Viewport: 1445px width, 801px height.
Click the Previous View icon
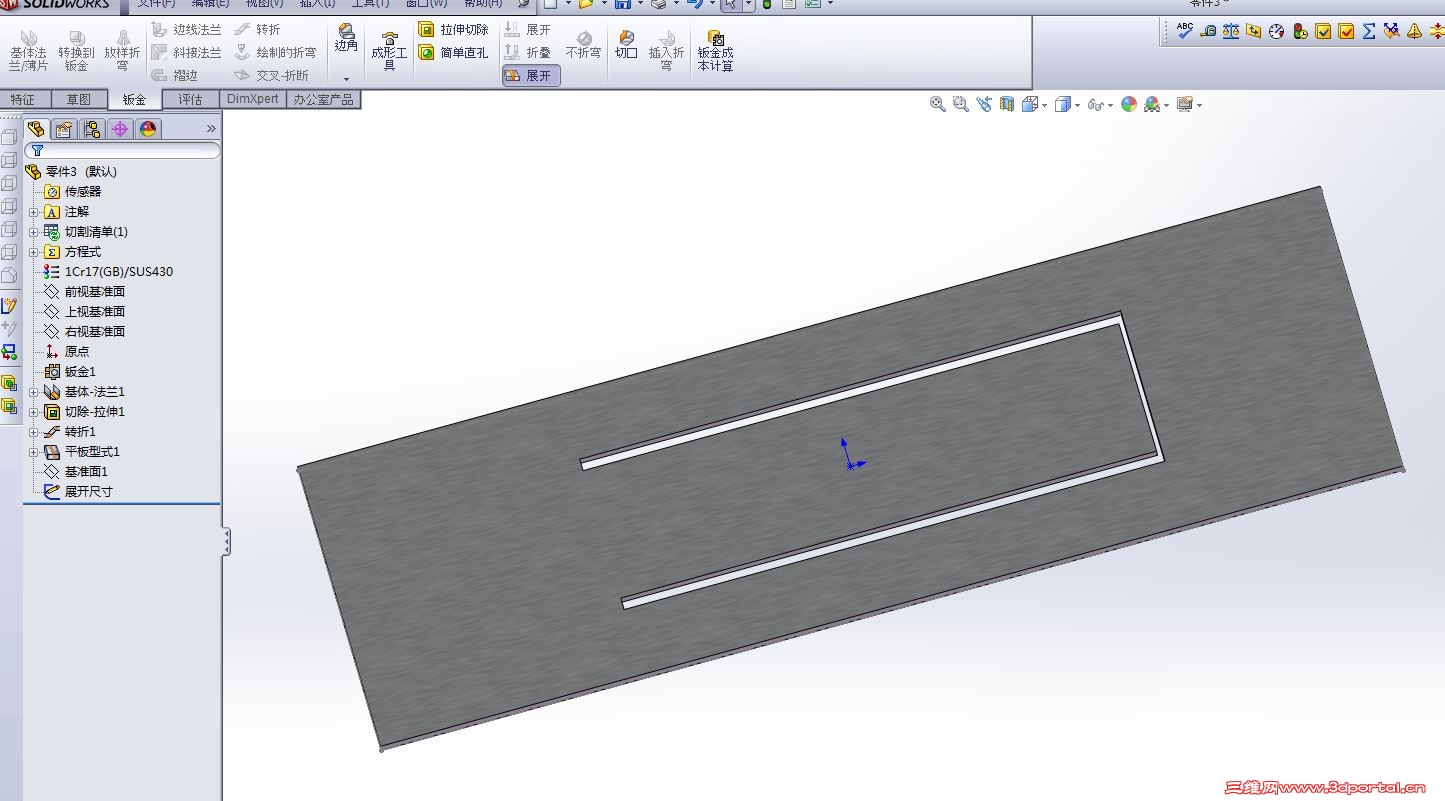(984, 104)
